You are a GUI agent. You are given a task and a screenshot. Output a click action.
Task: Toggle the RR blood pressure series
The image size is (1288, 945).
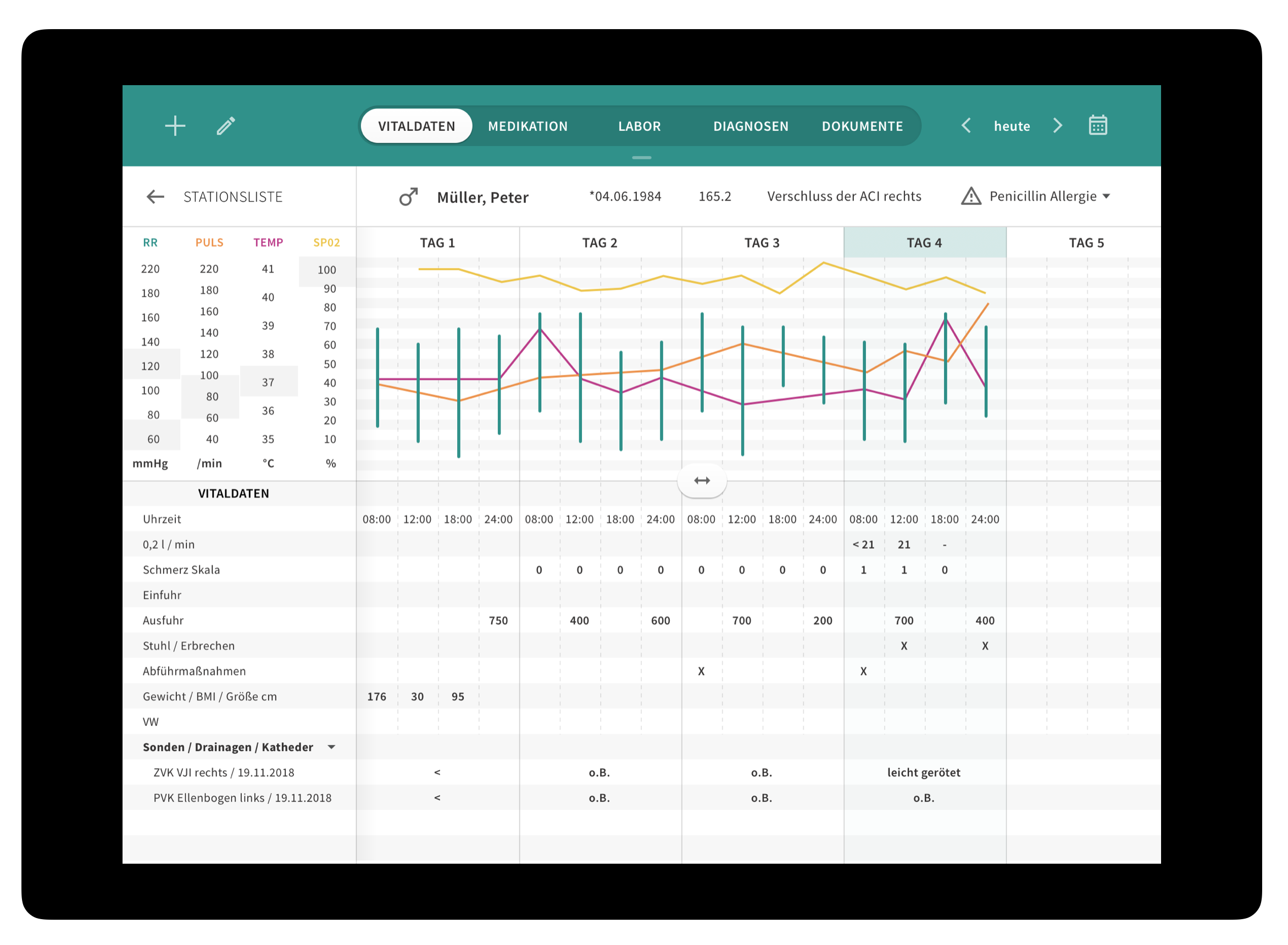(x=150, y=242)
